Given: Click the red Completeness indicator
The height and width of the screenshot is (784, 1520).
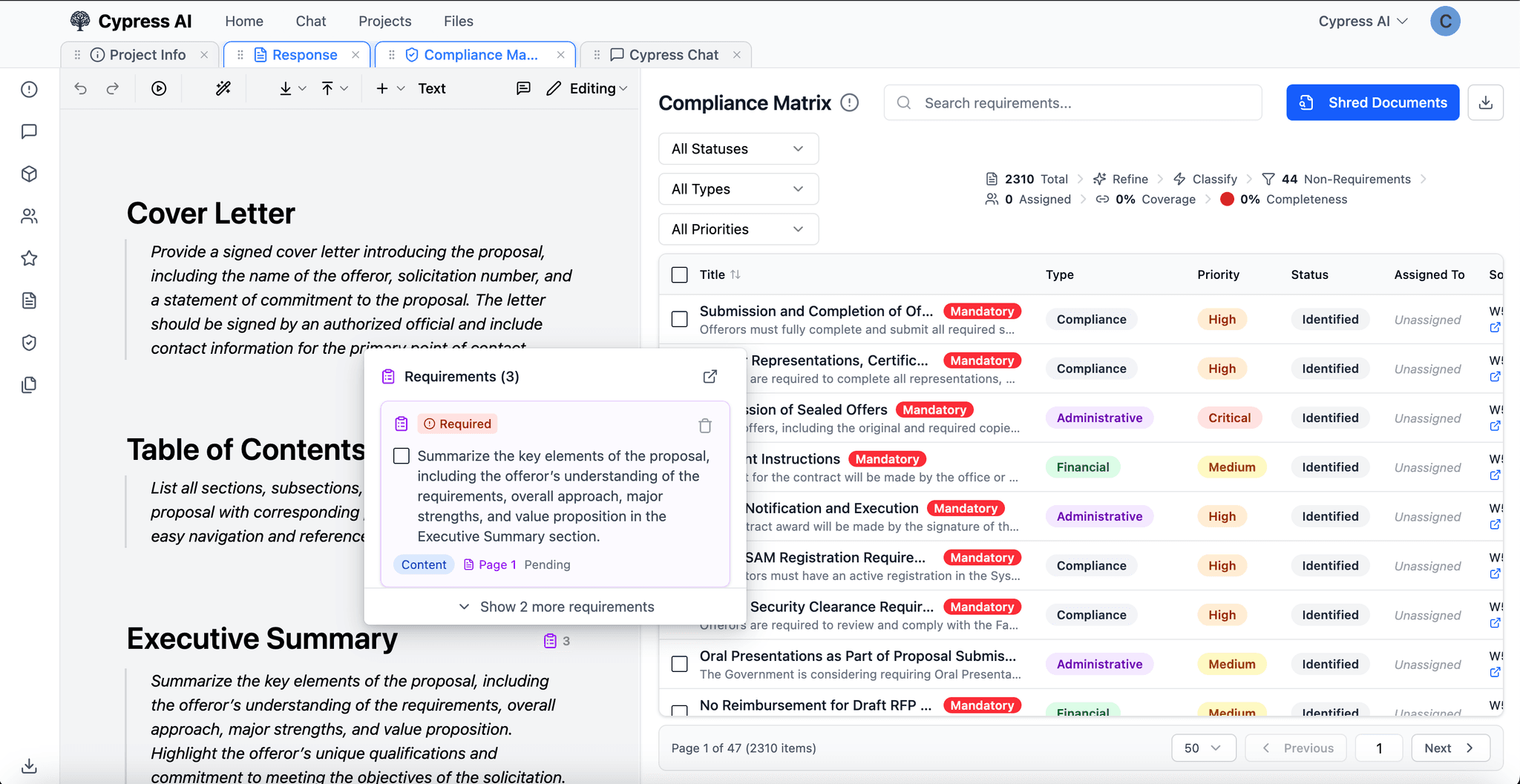Looking at the screenshot, I should (1228, 199).
